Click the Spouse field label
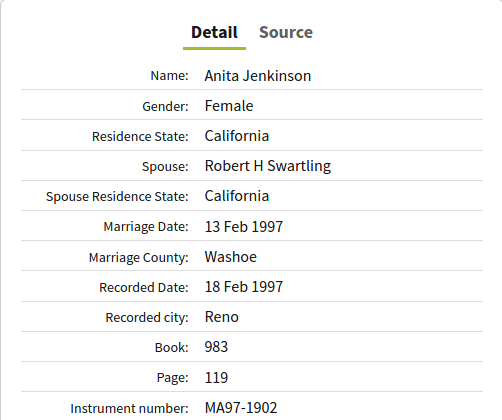 [165, 166]
